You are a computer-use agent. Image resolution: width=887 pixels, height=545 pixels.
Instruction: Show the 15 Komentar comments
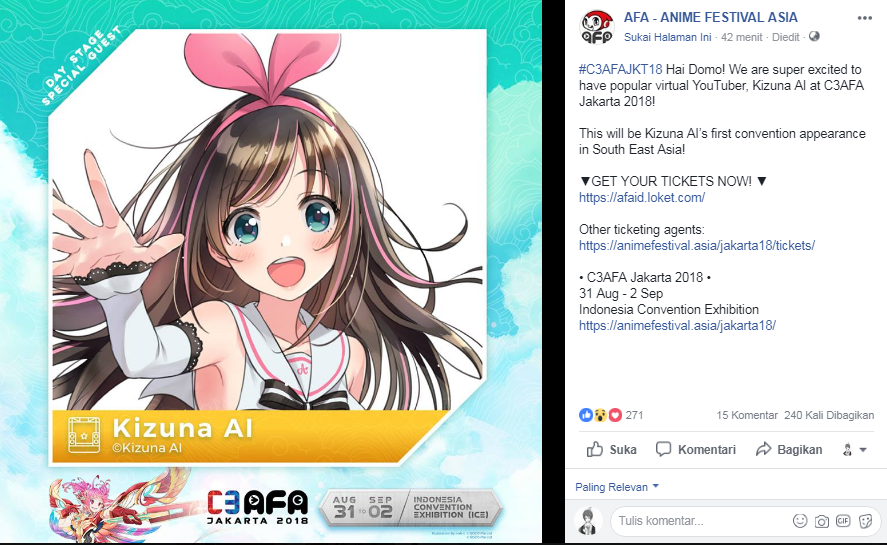747,415
